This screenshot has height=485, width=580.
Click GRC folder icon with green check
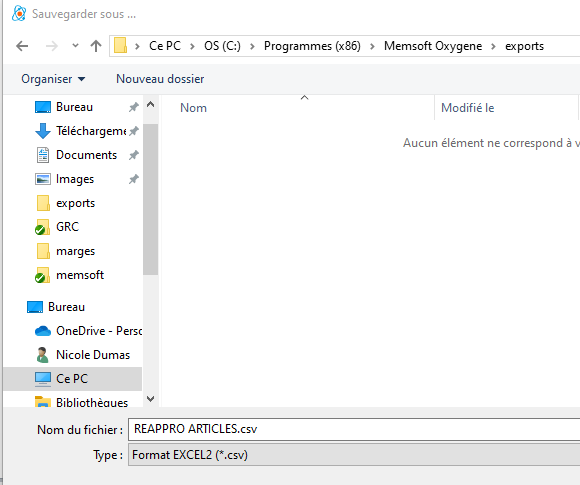pyautogui.click(x=43, y=227)
